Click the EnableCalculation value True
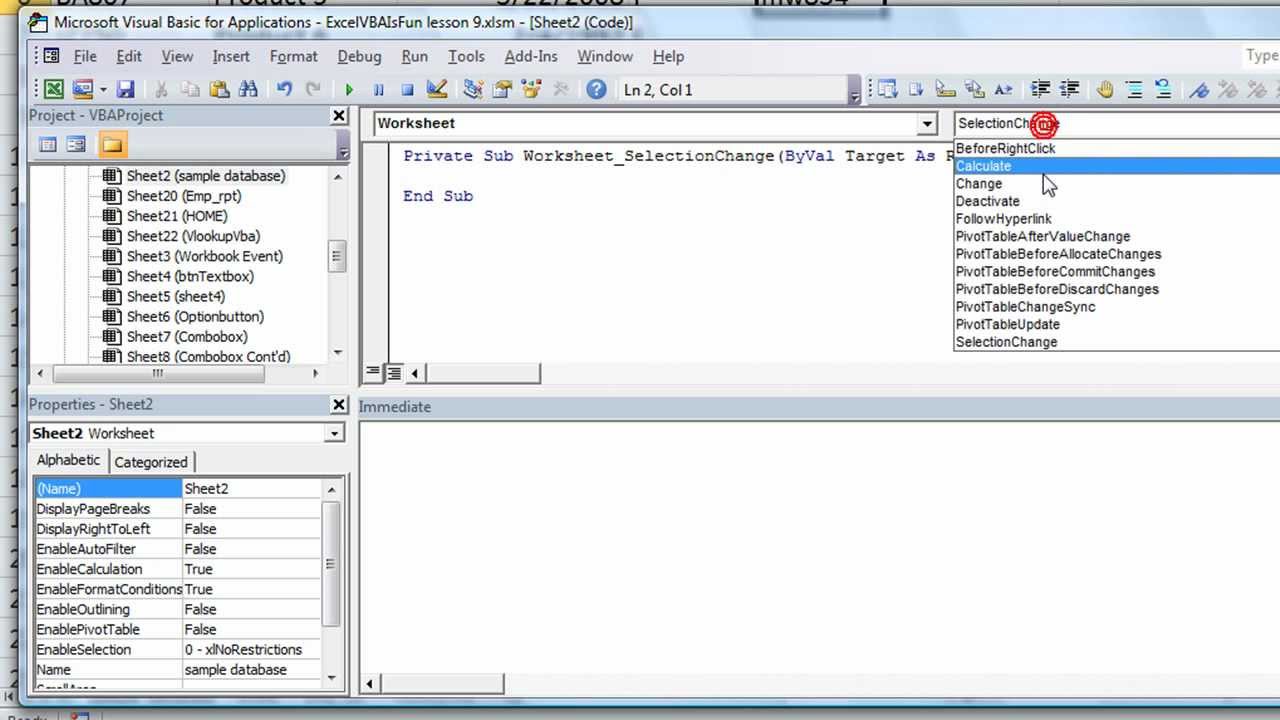This screenshot has width=1280, height=720. (252, 569)
